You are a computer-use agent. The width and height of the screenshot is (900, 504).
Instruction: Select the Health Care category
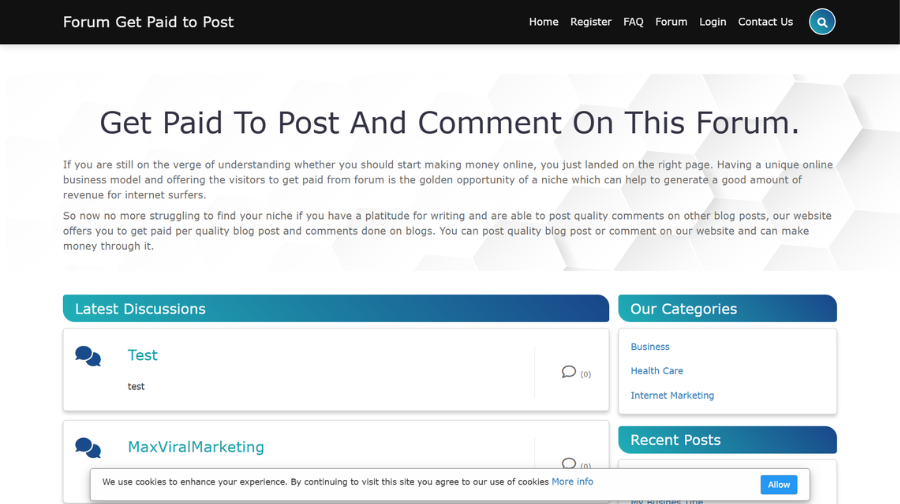[x=657, y=371]
